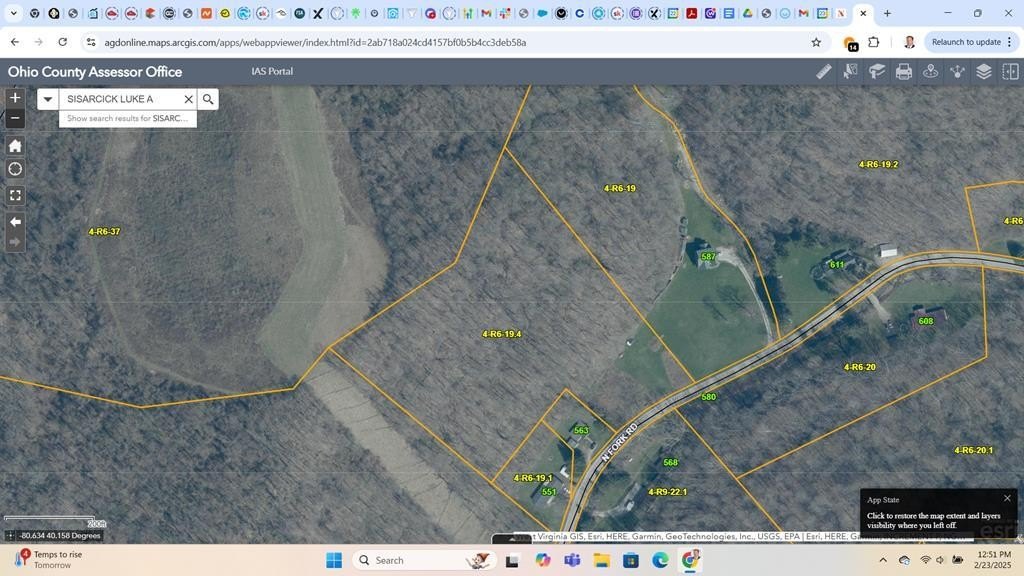Select the Measurement ruler tool
The width and height of the screenshot is (1024, 576).
[824, 71]
